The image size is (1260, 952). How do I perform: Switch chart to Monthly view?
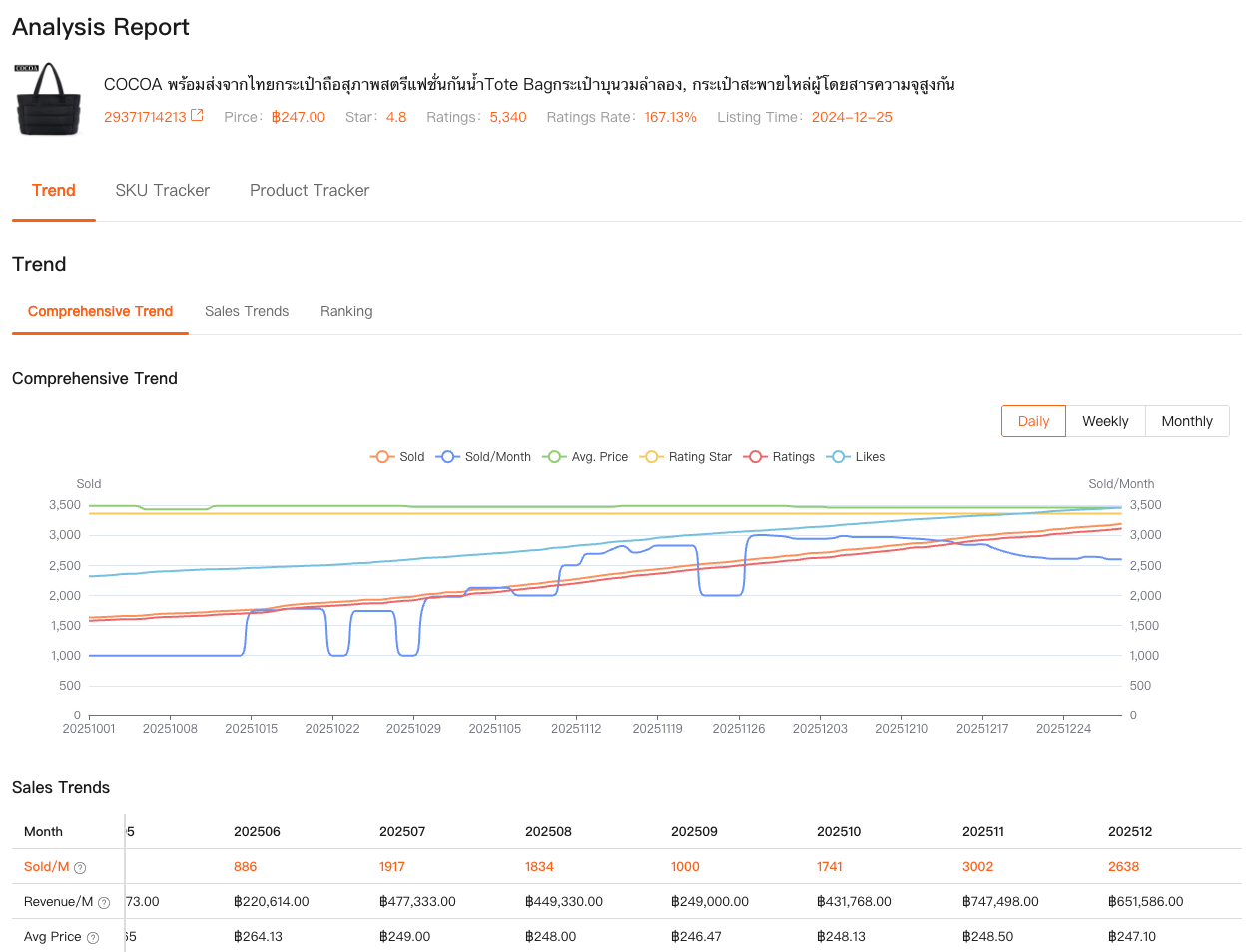pos(1187,421)
